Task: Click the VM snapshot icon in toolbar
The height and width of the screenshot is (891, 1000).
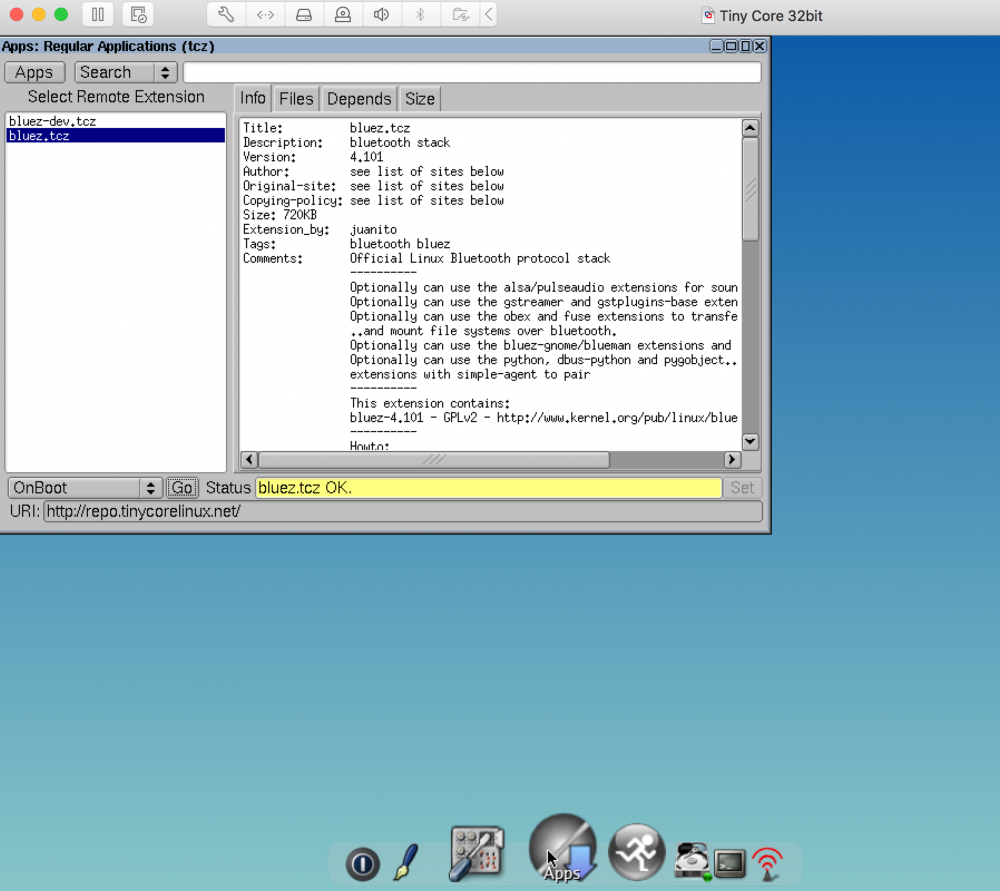Action: point(138,15)
